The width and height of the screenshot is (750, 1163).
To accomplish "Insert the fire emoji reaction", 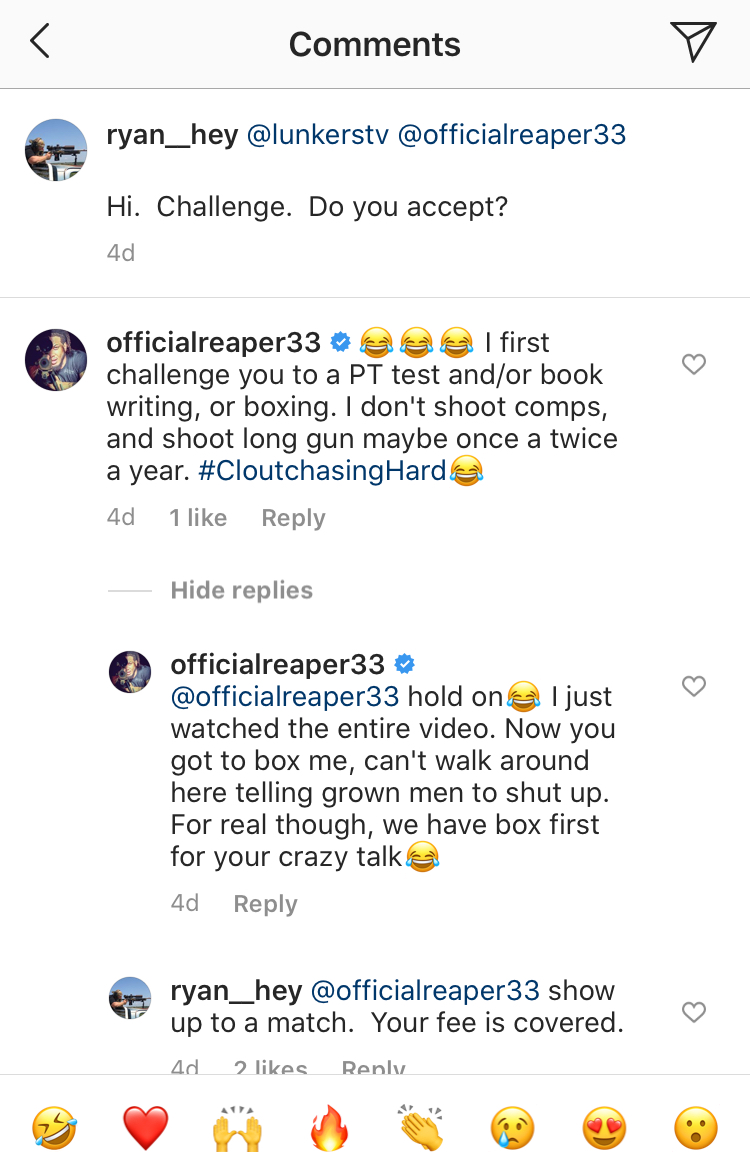I will 329,1129.
